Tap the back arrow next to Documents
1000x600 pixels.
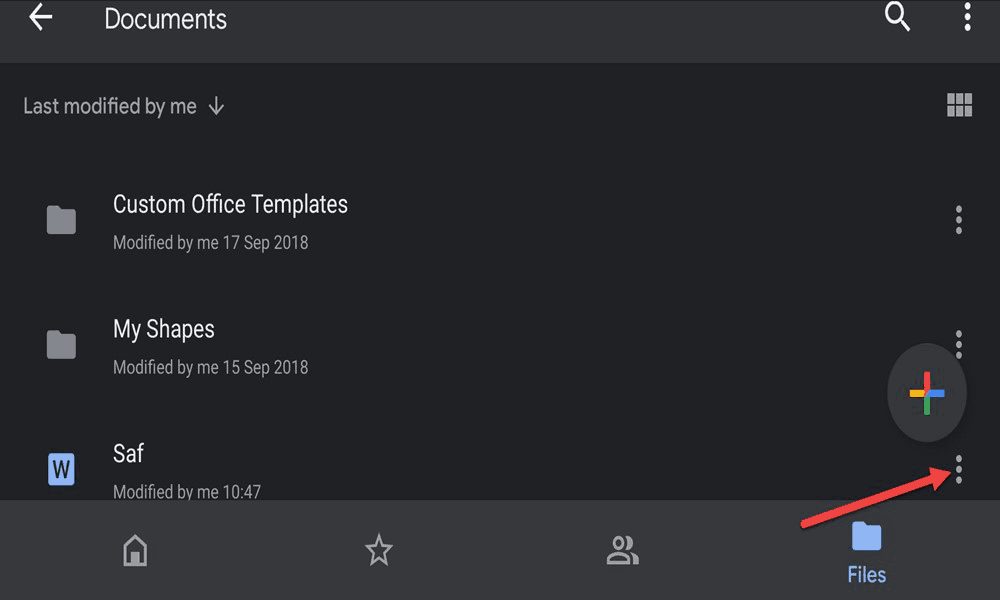[x=41, y=17]
